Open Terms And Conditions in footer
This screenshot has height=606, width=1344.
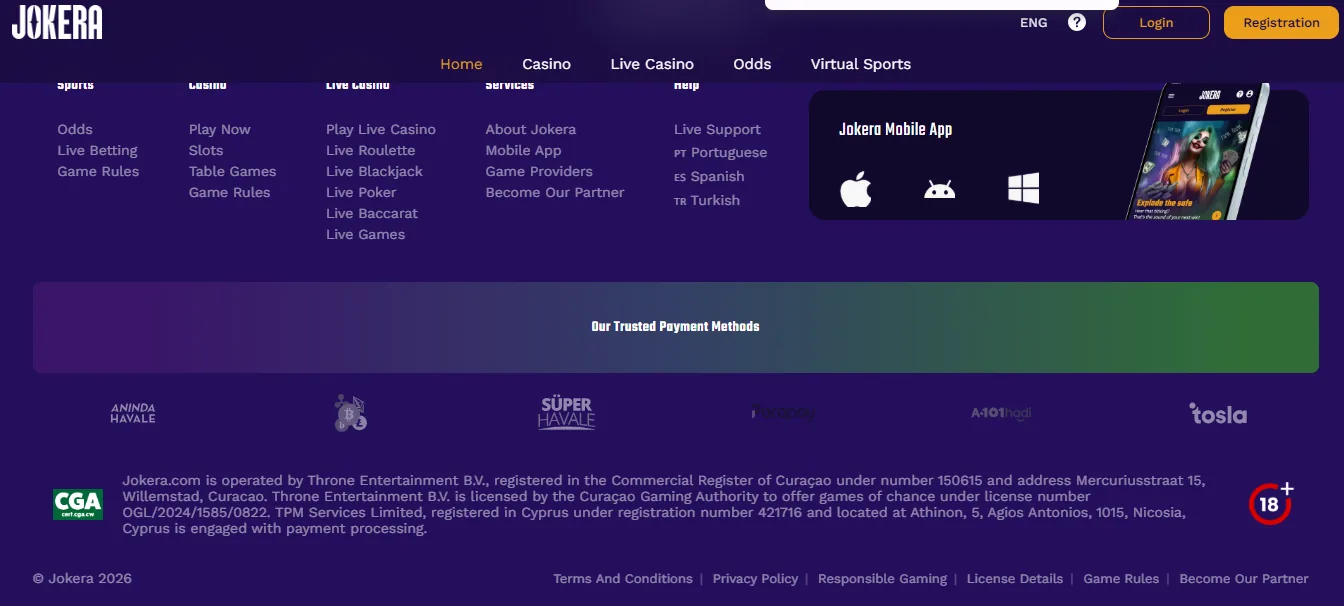coord(623,578)
